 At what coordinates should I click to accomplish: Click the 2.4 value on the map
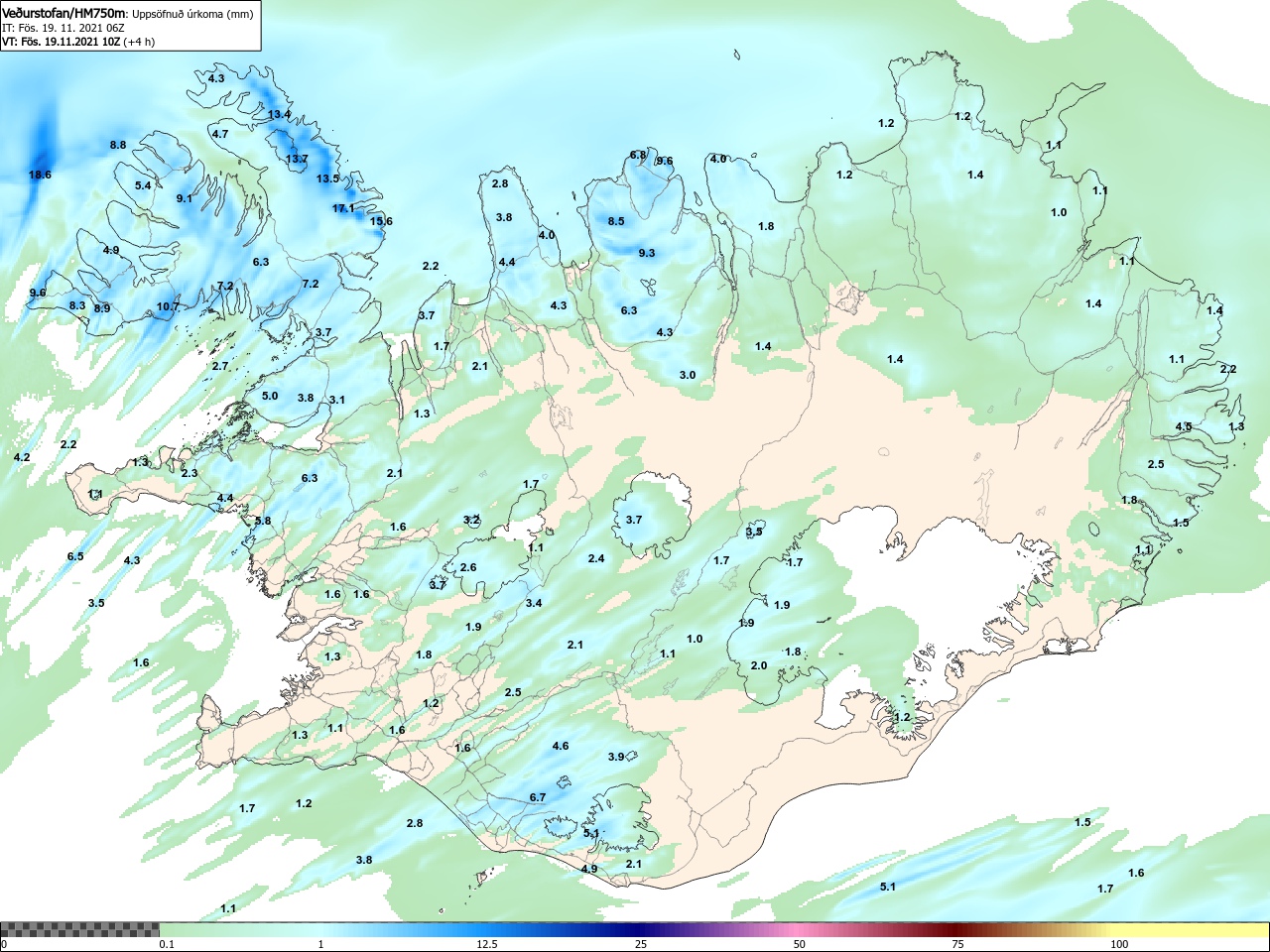(x=596, y=558)
